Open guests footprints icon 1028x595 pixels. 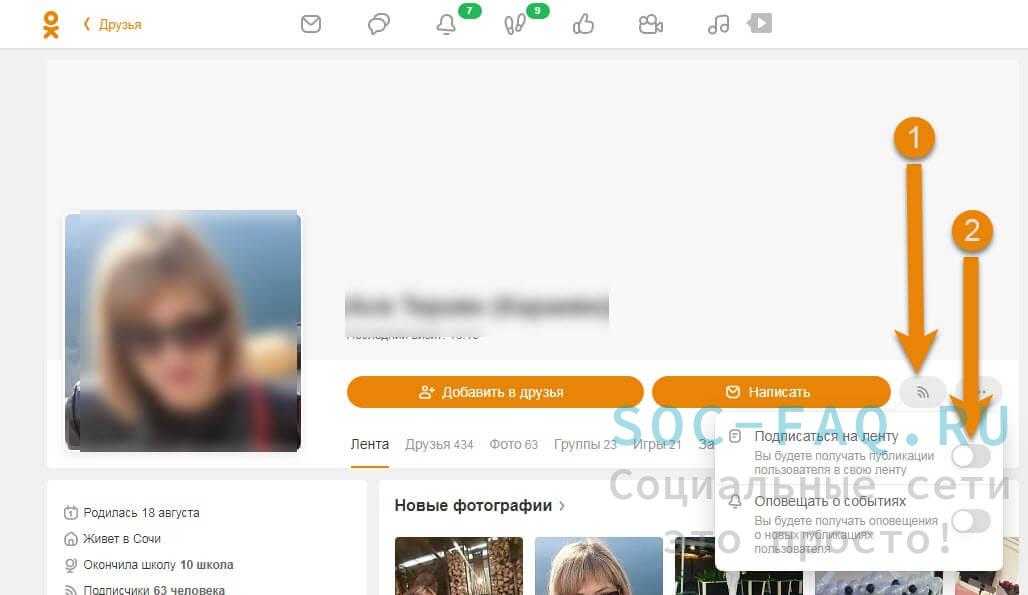pyautogui.click(x=515, y=25)
